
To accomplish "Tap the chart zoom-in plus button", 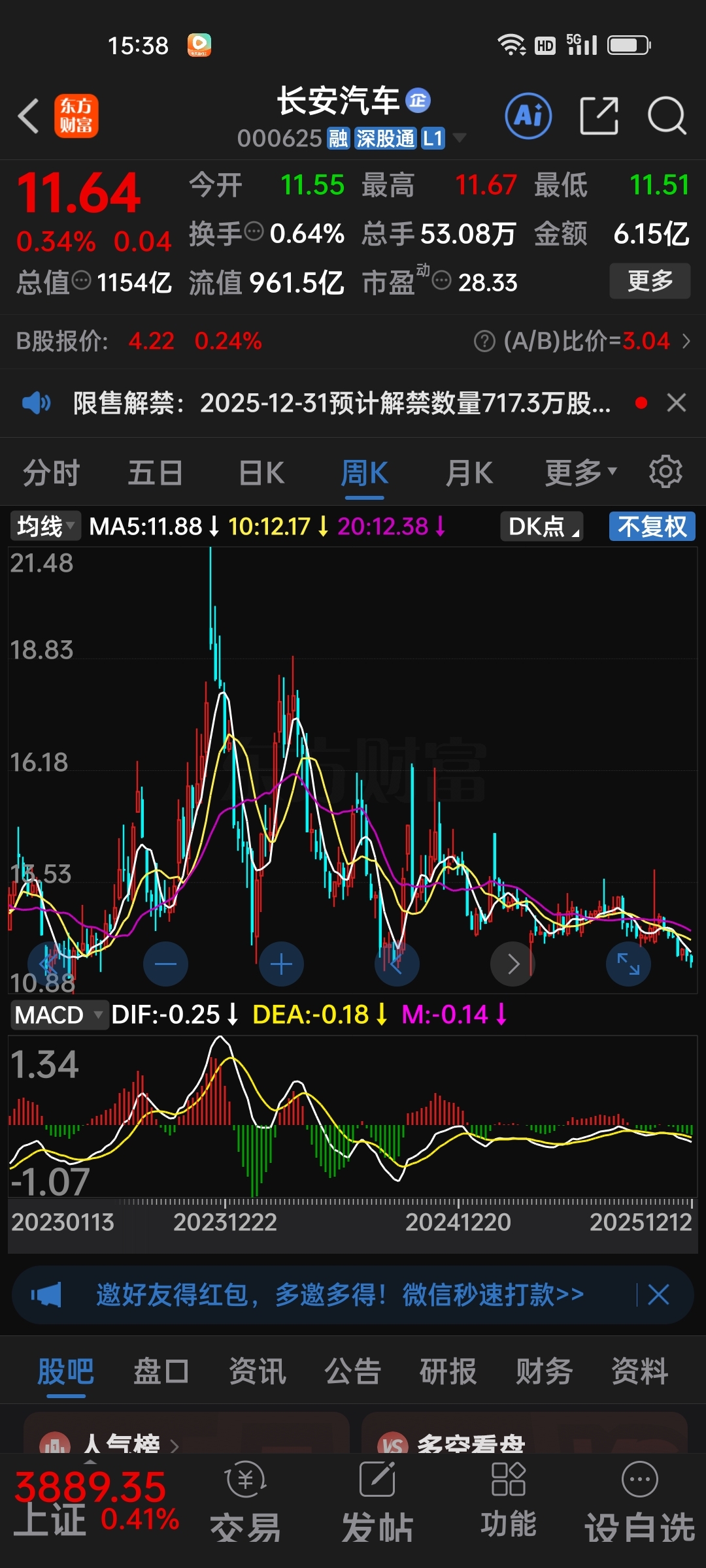I will tap(282, 964).
